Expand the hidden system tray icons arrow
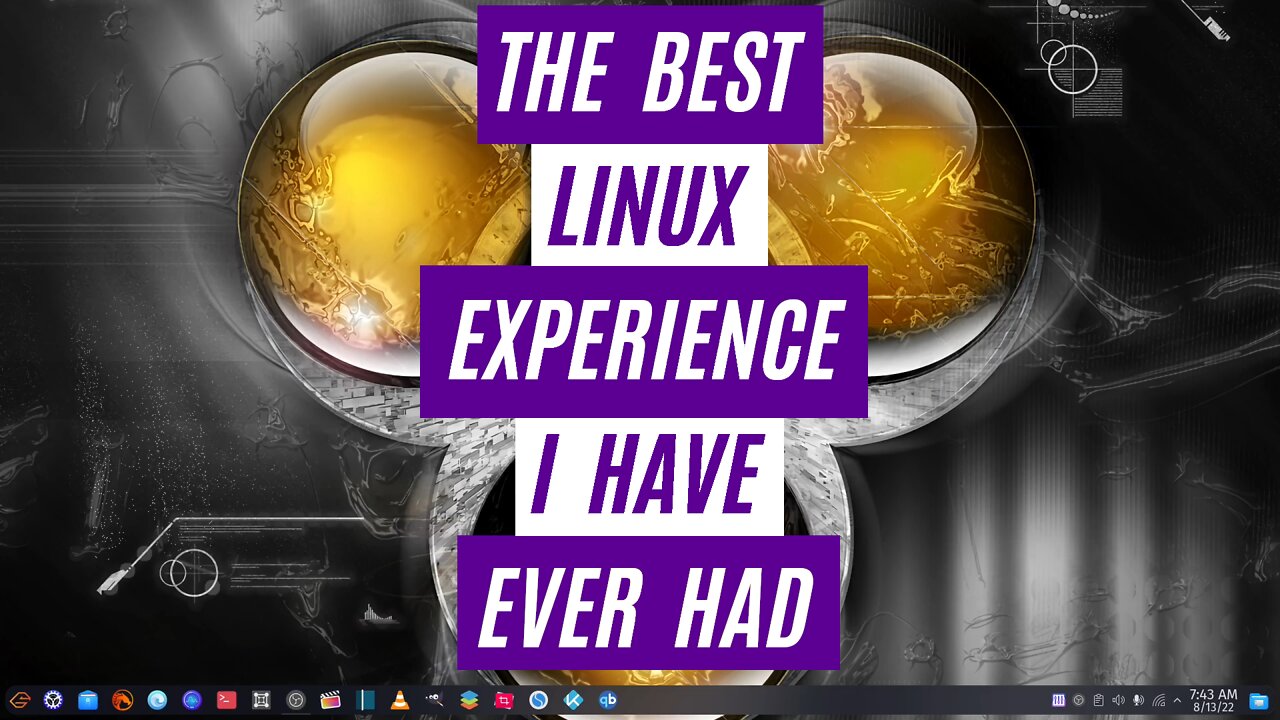The image size is (1280, 720). coord(1177,700)
